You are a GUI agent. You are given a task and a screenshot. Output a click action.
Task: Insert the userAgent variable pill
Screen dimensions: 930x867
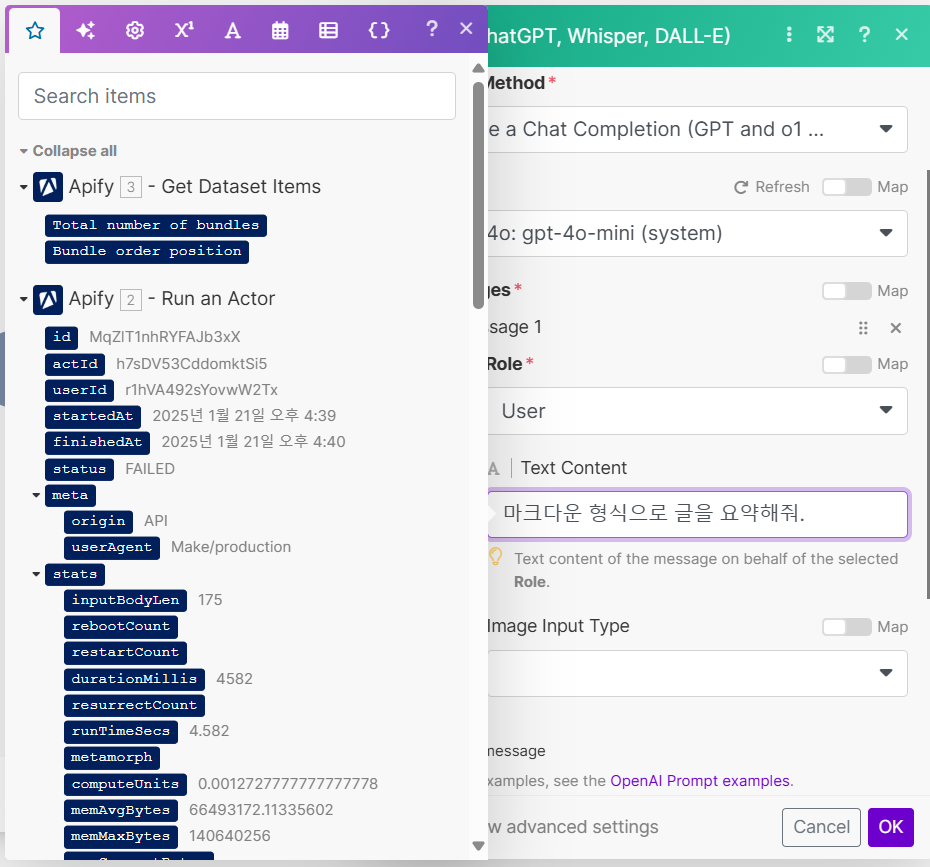pos(112,547)
